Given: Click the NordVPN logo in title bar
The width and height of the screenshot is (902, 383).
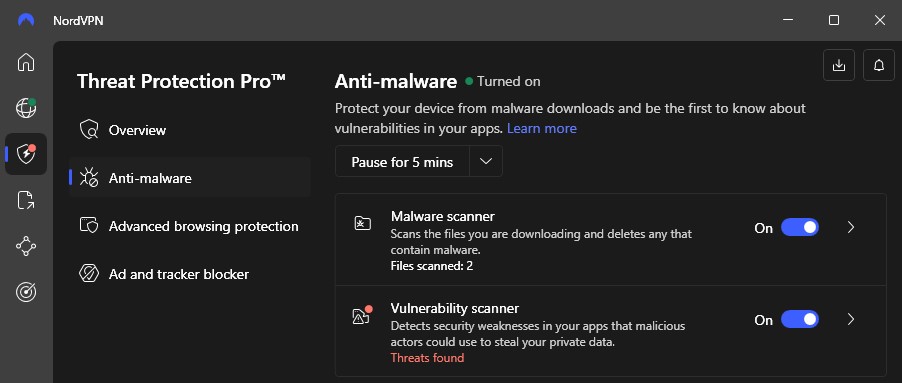Looking at the screenshot, I should coord(26,21).
